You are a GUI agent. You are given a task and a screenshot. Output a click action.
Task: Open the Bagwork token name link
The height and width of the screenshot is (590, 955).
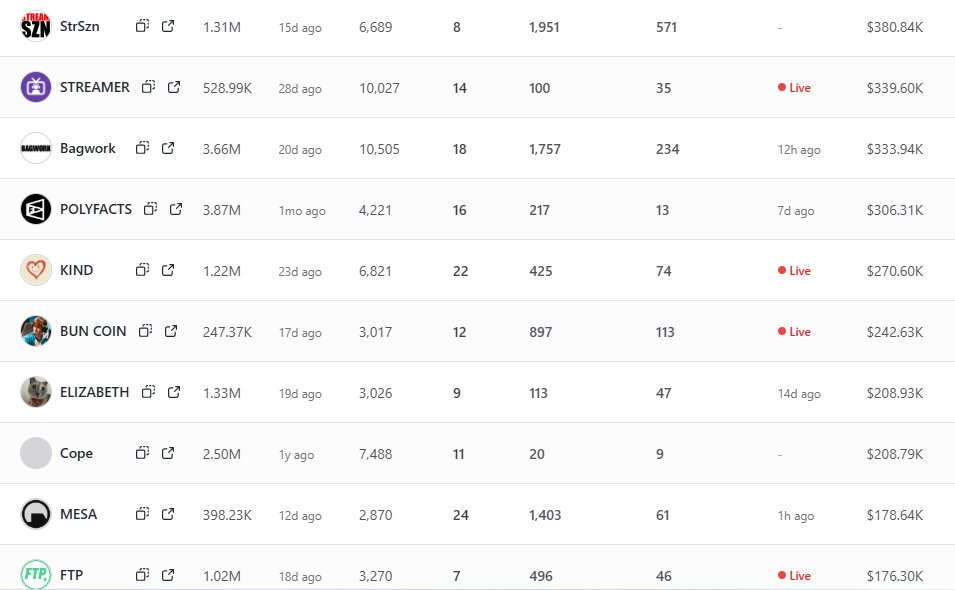tap(88, 148)
